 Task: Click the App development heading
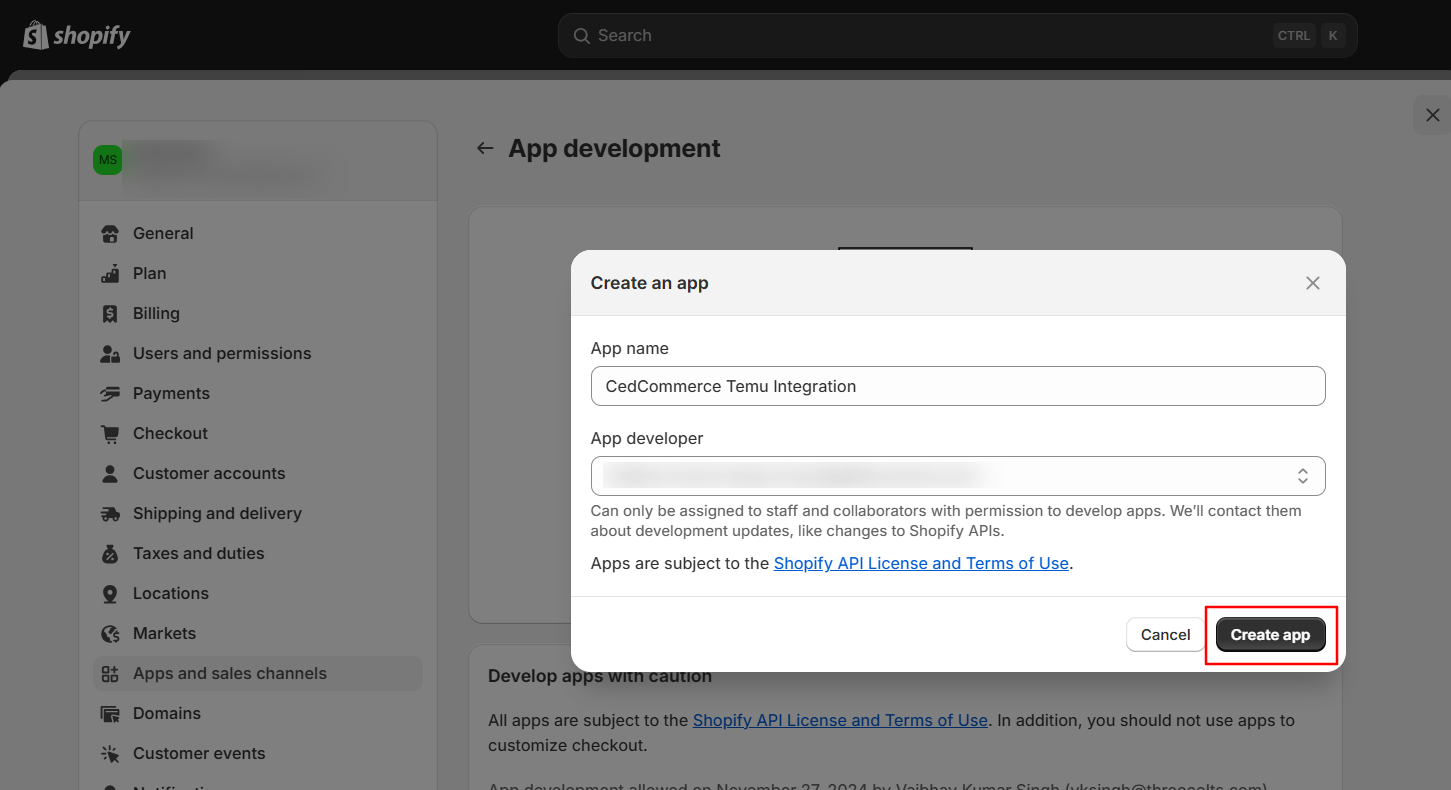click(x=614, y=148)
